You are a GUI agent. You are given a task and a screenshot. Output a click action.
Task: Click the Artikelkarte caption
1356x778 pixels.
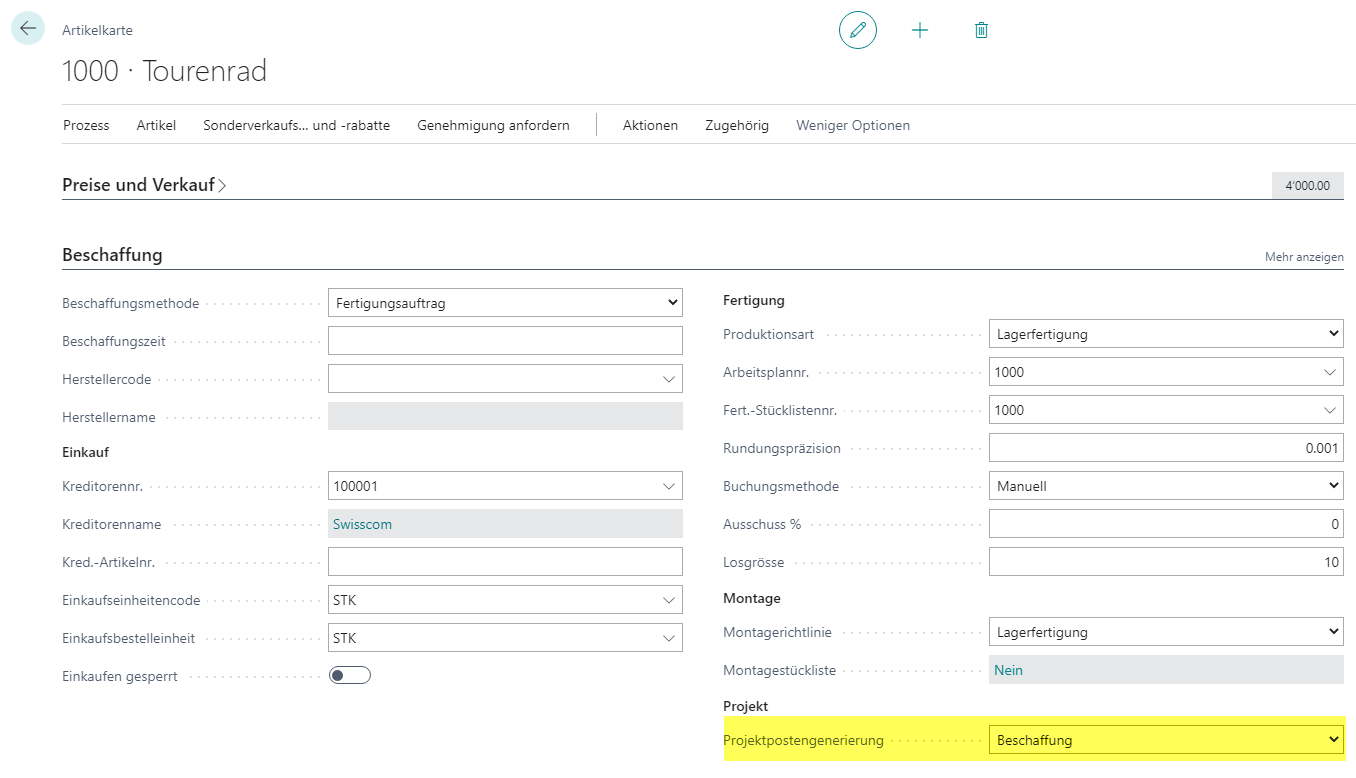(97, 30)
